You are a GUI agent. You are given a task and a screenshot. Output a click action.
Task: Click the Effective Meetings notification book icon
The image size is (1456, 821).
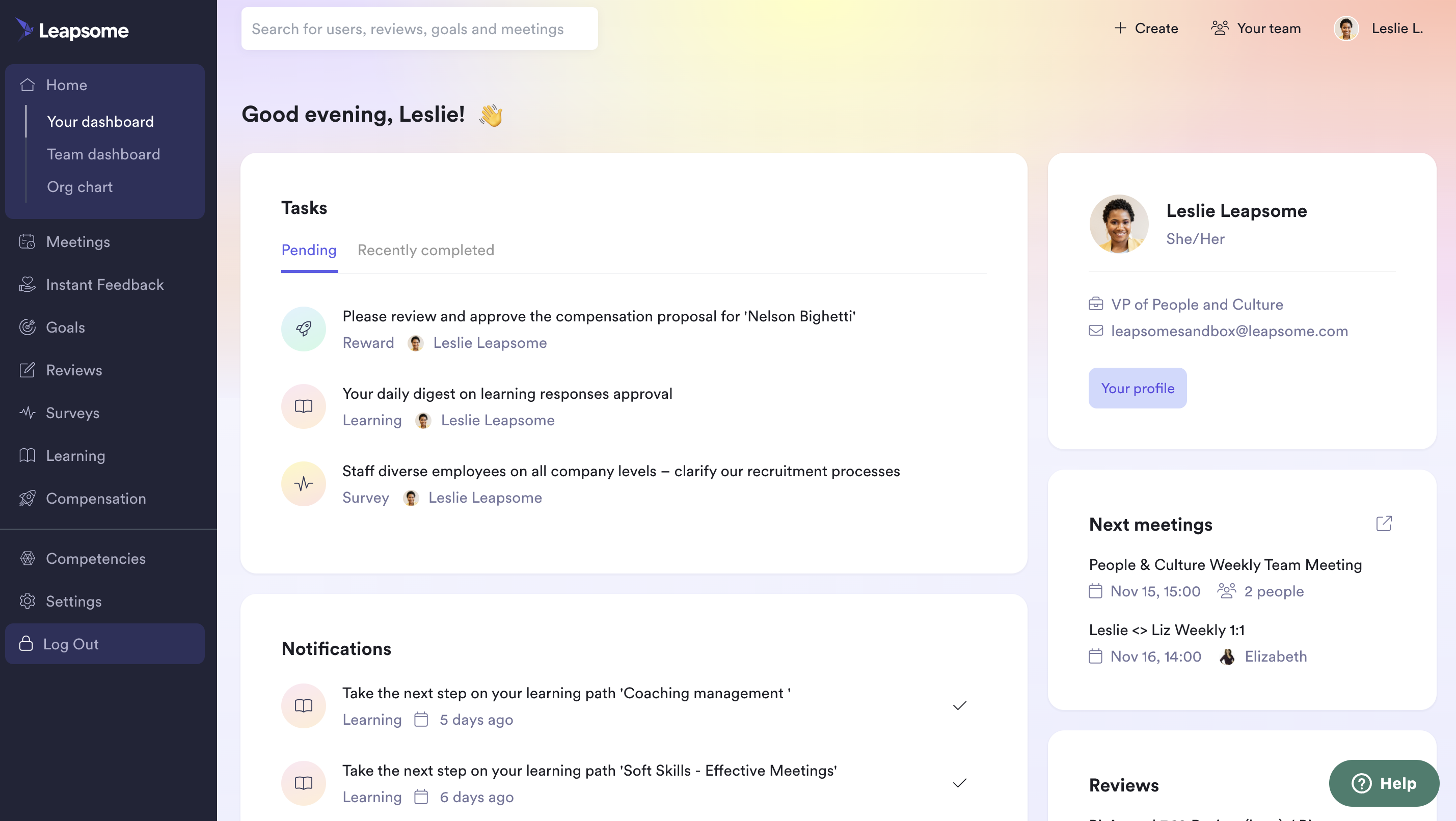pyautogui.click(x=304, y=783)
